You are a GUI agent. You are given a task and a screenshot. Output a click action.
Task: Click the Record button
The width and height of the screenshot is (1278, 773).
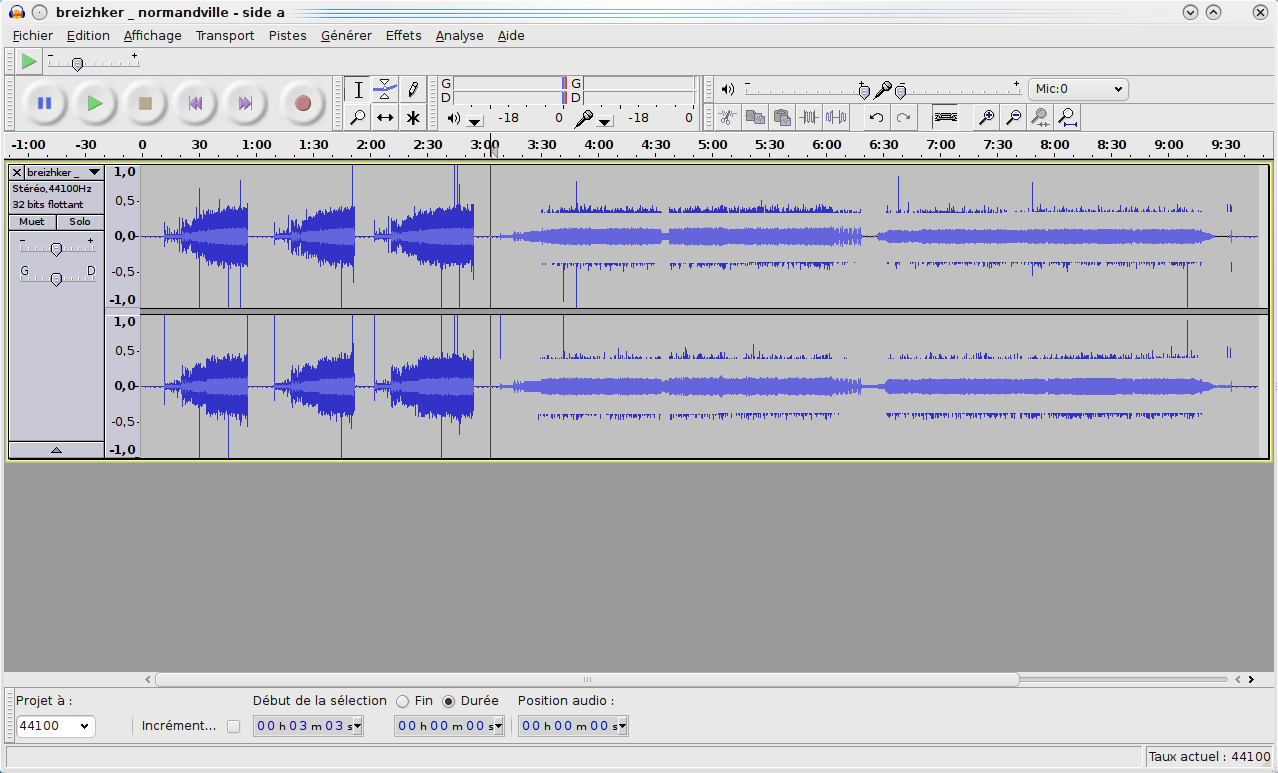click(302, 103)
